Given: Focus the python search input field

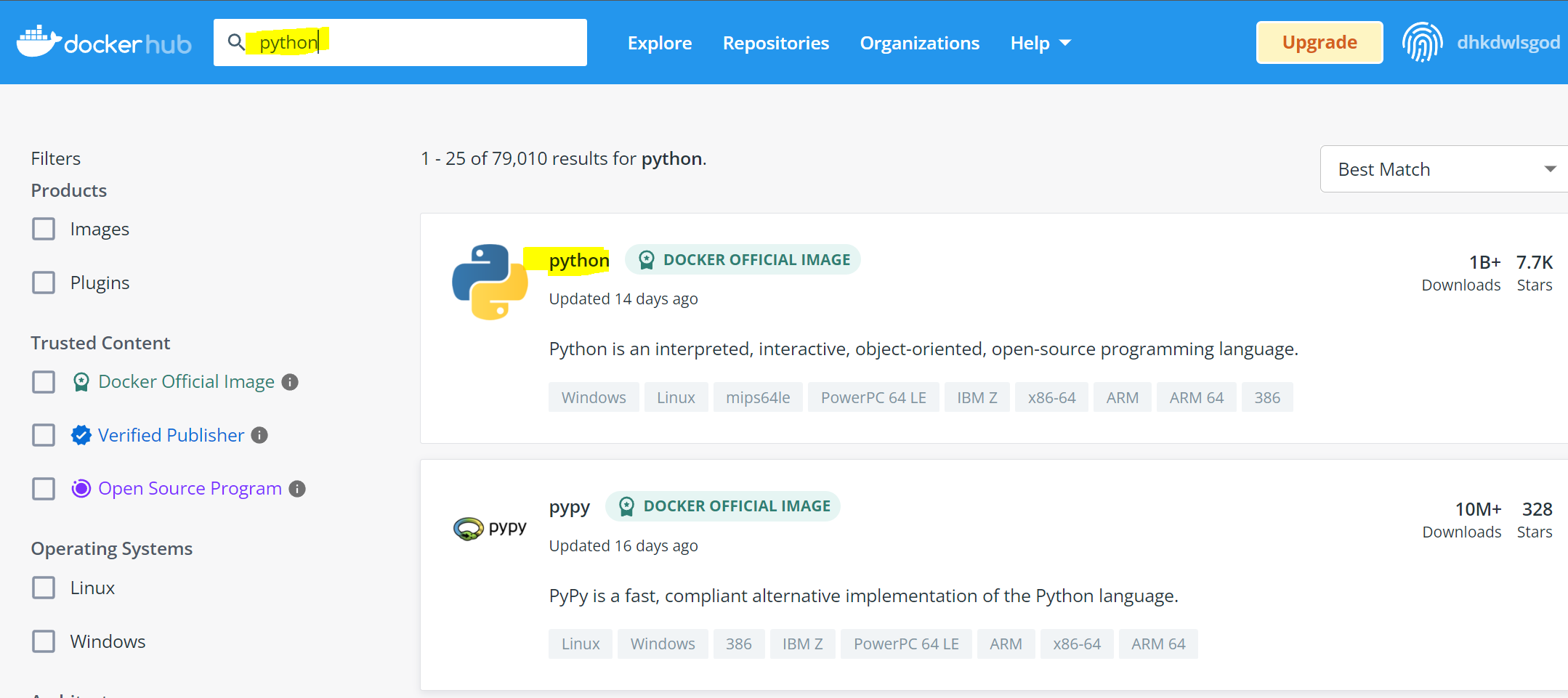Looking at the screenshot, I should click(400, 42).
